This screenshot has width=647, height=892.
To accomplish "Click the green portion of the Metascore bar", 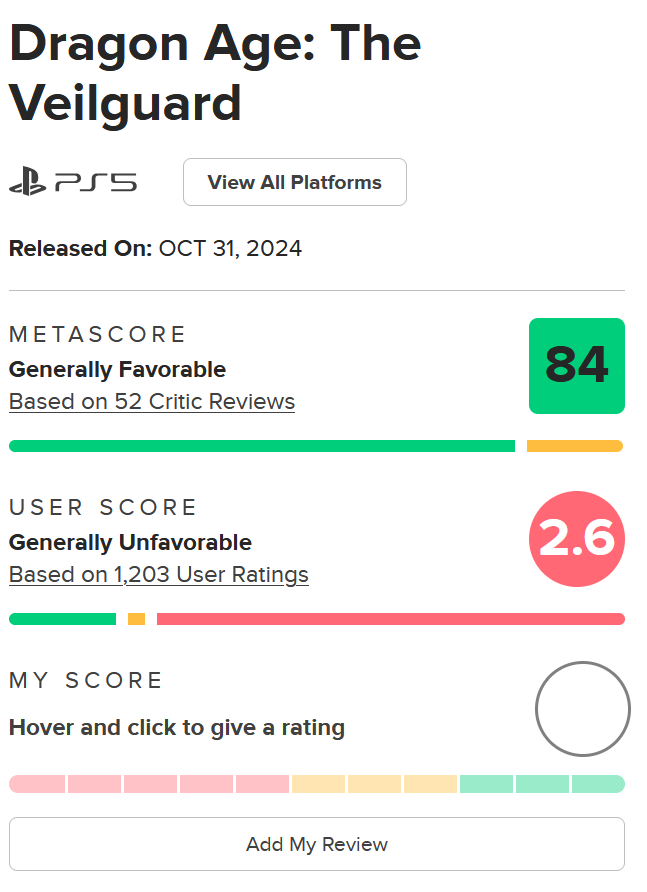I will [262, 446].
